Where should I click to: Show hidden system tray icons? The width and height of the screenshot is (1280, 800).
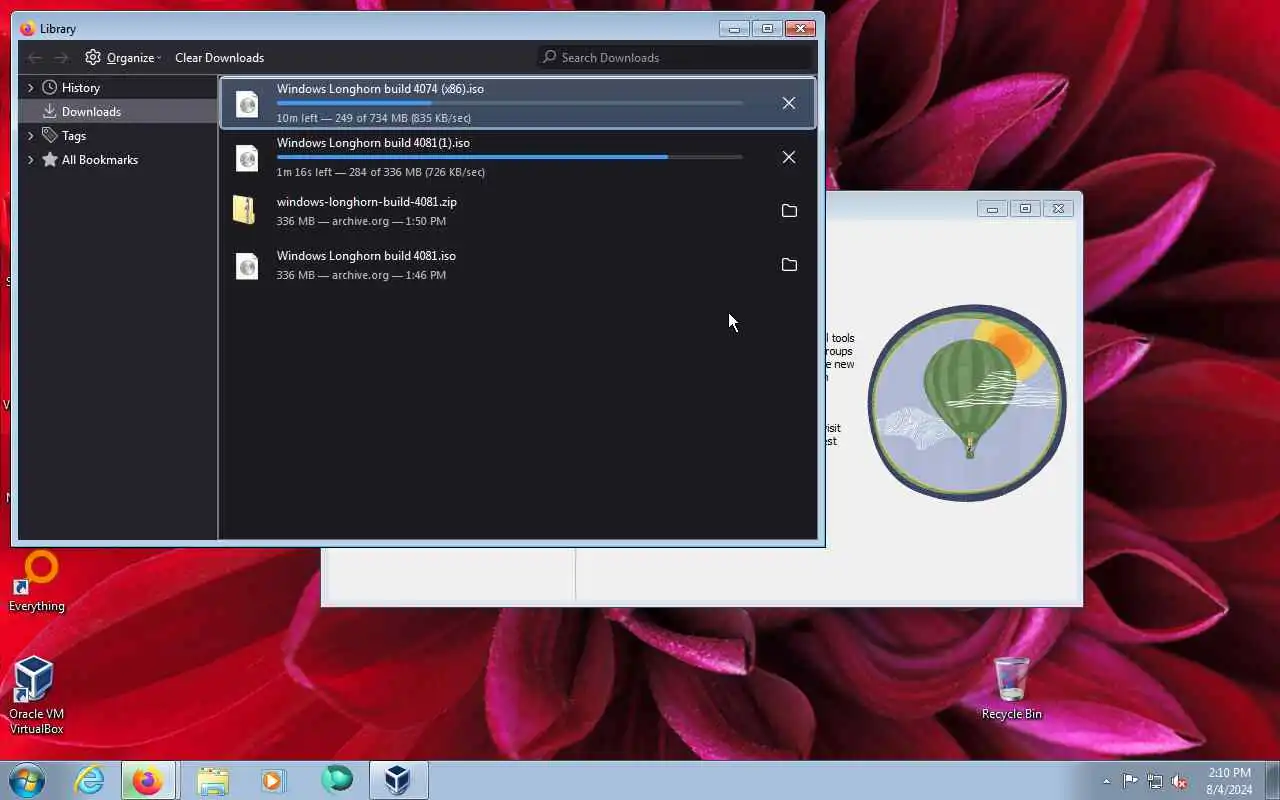1106,781
